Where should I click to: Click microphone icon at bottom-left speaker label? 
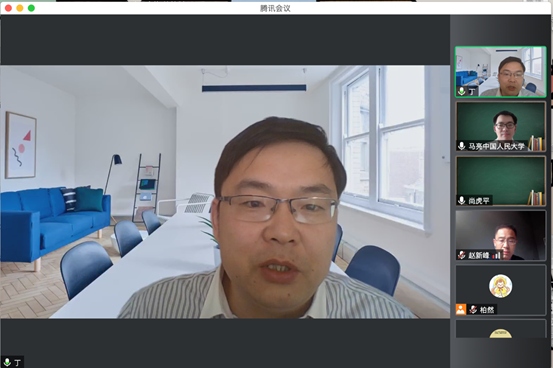tap(7, 362)
